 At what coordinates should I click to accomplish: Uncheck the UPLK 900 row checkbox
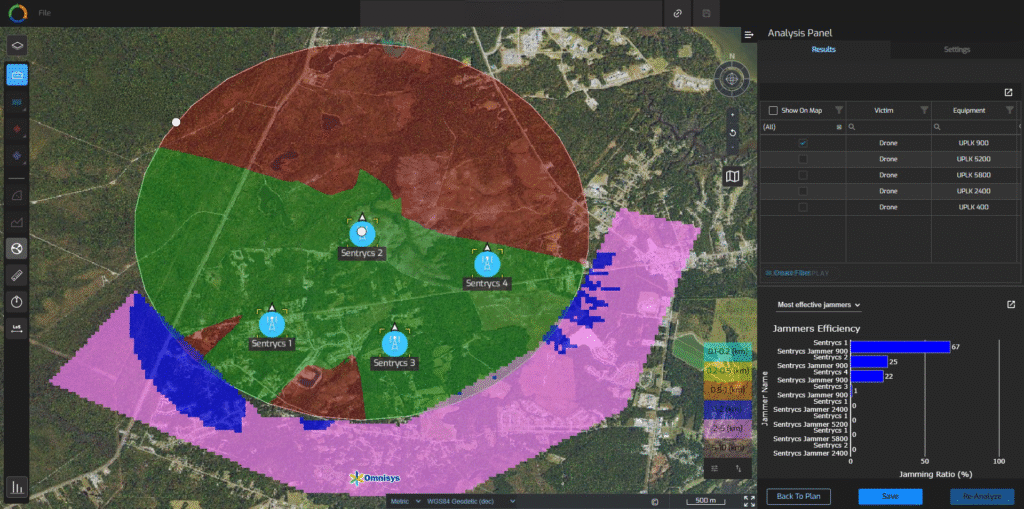[x=803, y=143]
